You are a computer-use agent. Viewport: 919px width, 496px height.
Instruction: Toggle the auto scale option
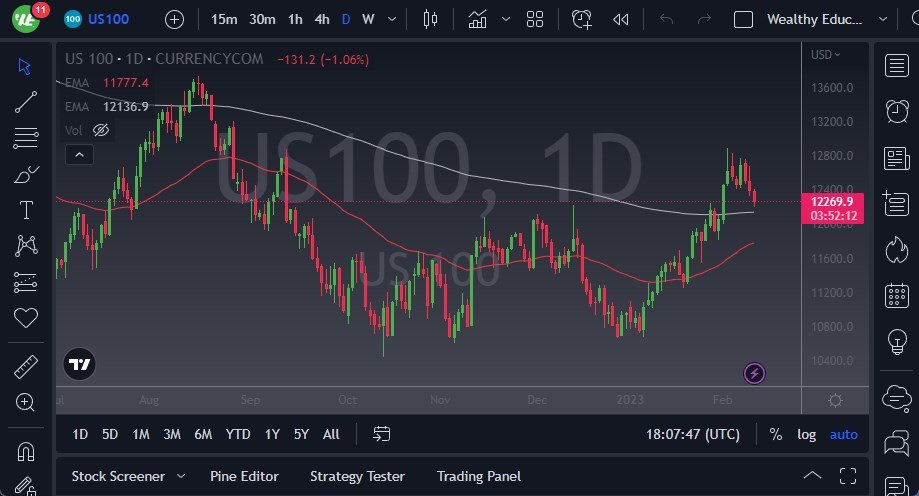coord(844,434)
